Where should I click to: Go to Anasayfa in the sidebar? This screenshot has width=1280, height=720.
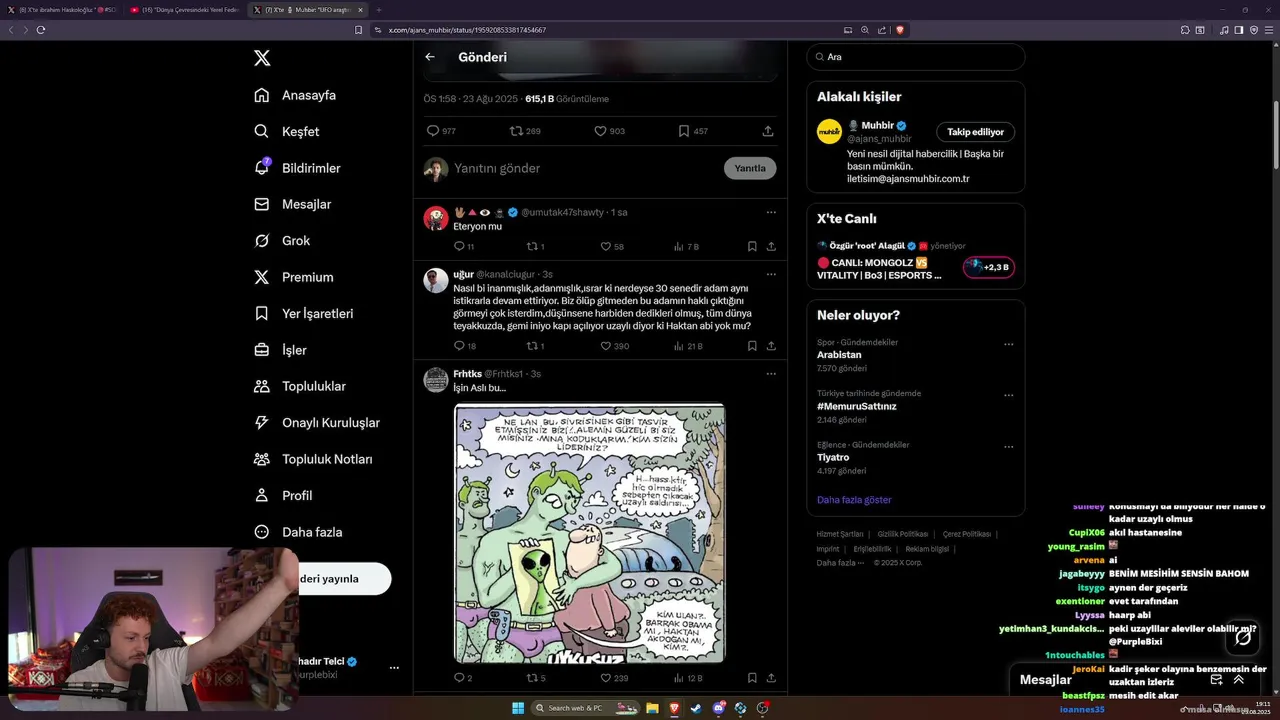(x=295, y=95)
